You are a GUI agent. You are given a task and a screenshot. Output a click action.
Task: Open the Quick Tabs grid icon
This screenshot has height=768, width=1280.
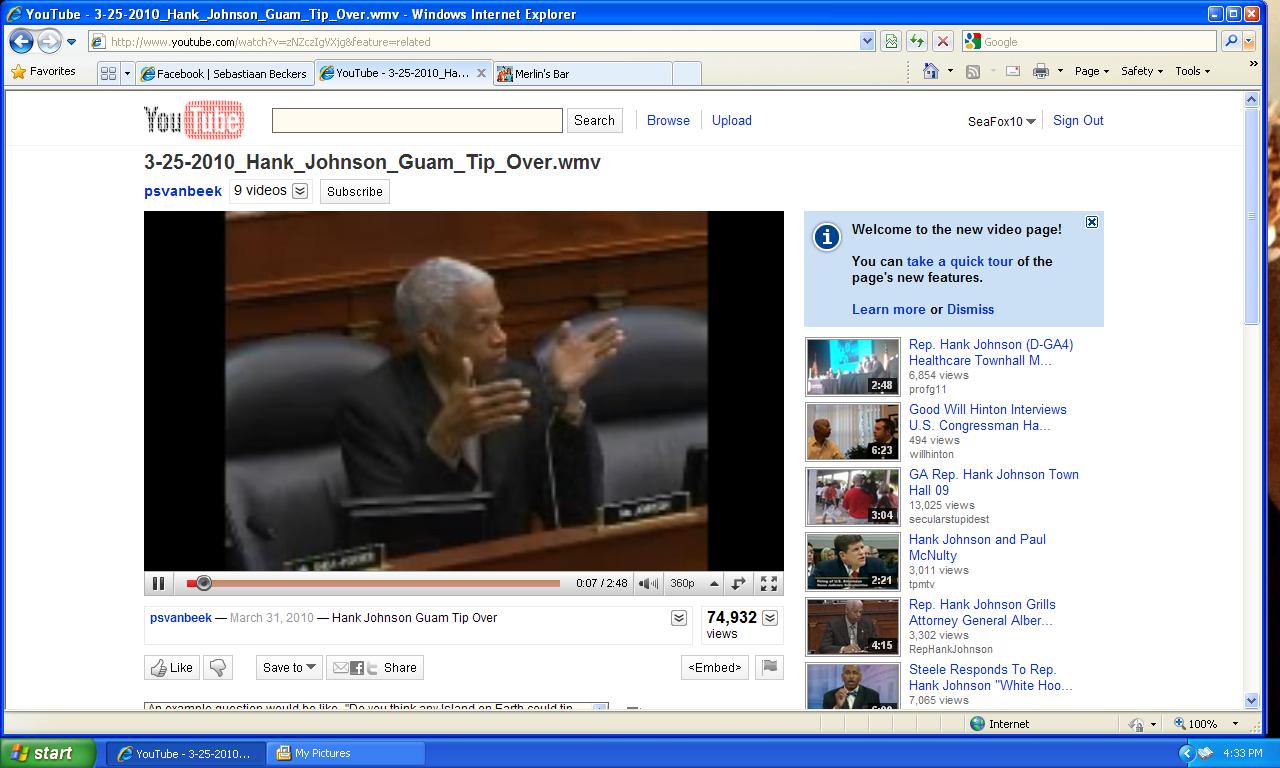pyautogui.click(x=109, y=73)
